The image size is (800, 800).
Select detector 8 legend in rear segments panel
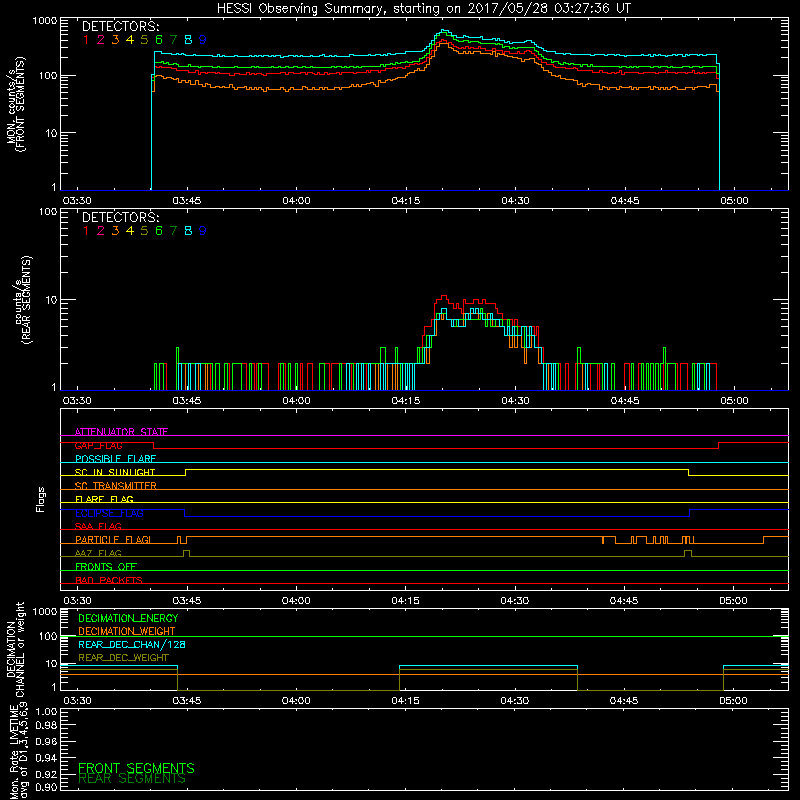(188, 231)
